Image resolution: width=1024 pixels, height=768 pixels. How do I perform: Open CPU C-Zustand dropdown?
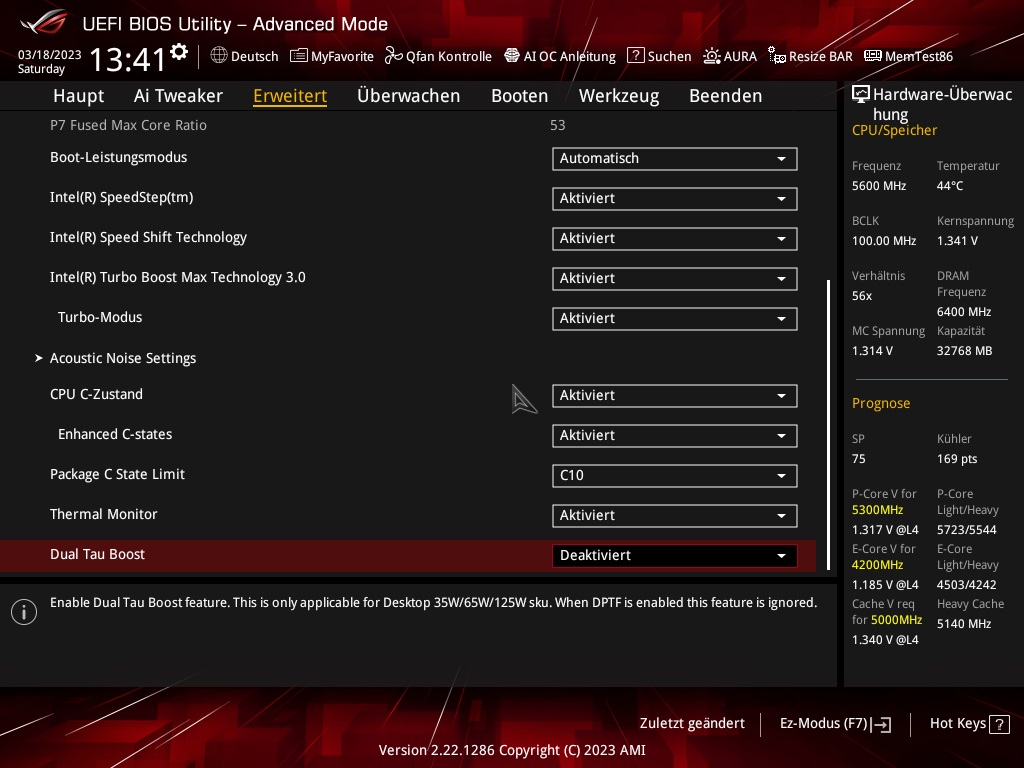pos(675,396)
